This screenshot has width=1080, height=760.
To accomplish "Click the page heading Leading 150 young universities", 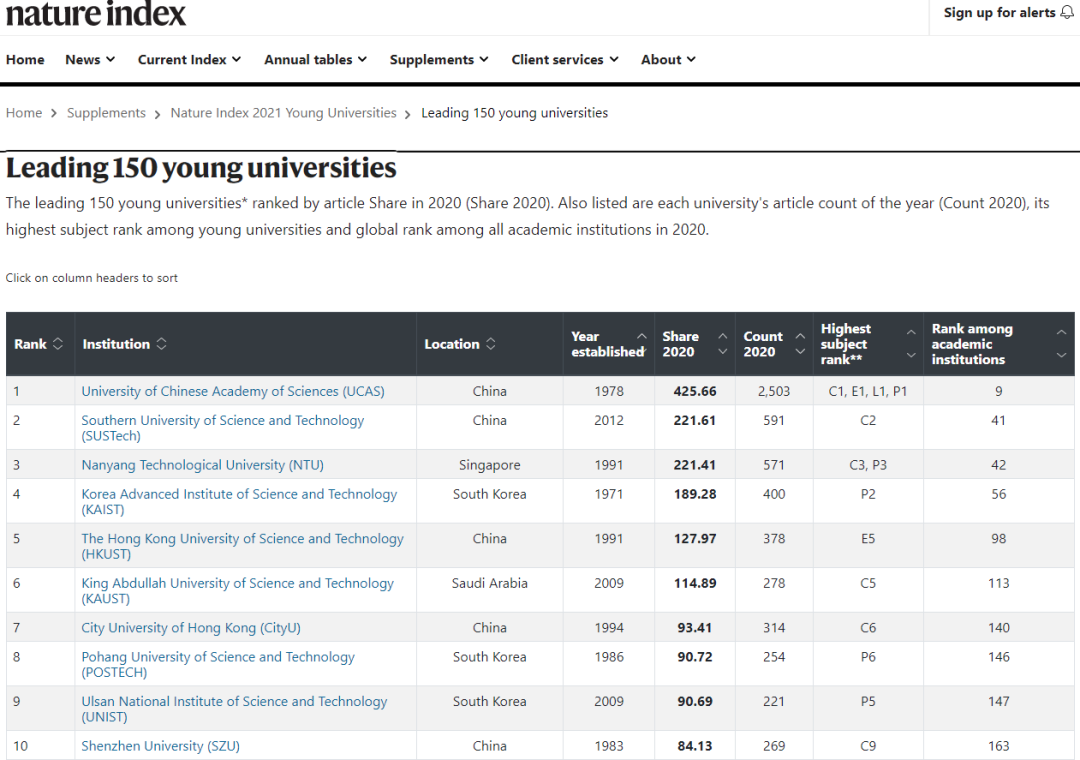I will [201, 168].
